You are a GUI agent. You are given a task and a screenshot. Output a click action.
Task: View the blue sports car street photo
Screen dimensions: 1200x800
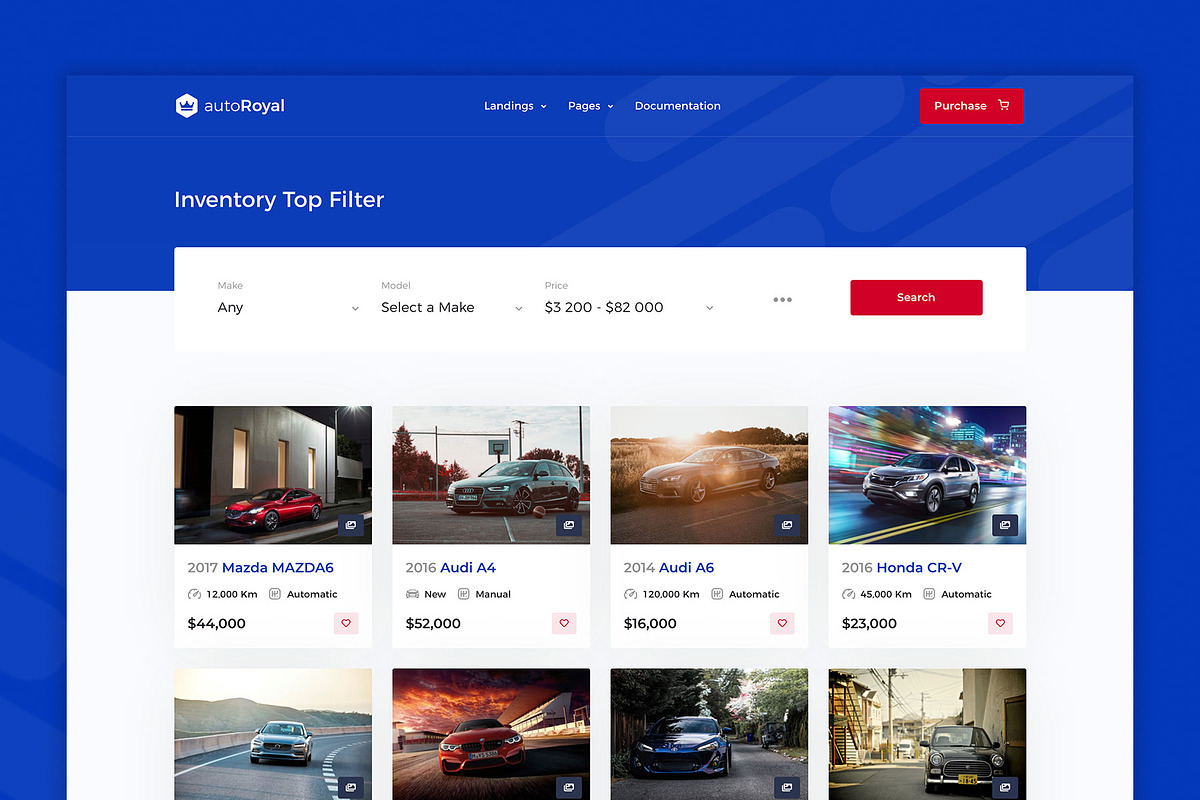click(x=709, y=734)
